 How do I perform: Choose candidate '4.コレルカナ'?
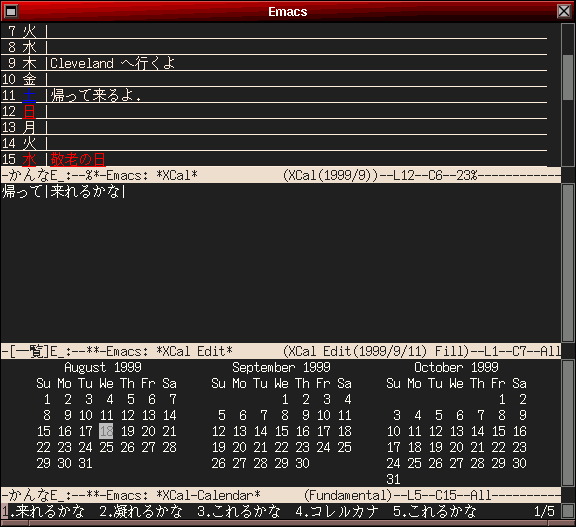(337, 511)
